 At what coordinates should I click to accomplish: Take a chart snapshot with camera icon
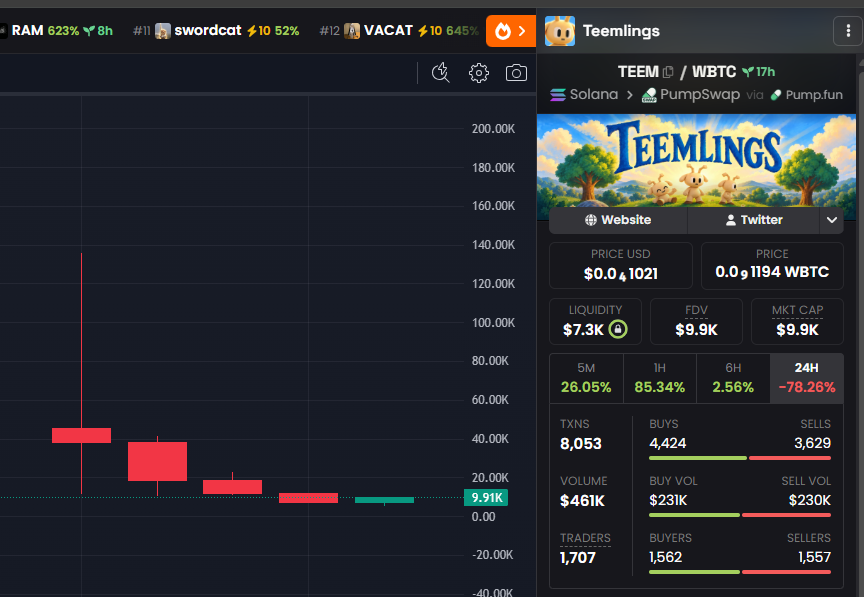coord(516,73)
